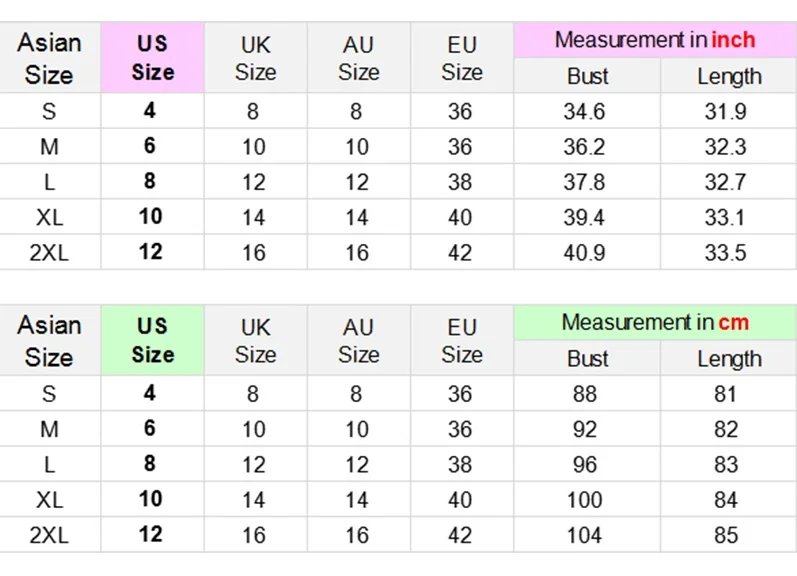Image resolution: width=797 pixels, height=576 pixels.
Task: Click the green US Size header cell
Action: click(x=152, y=340)
